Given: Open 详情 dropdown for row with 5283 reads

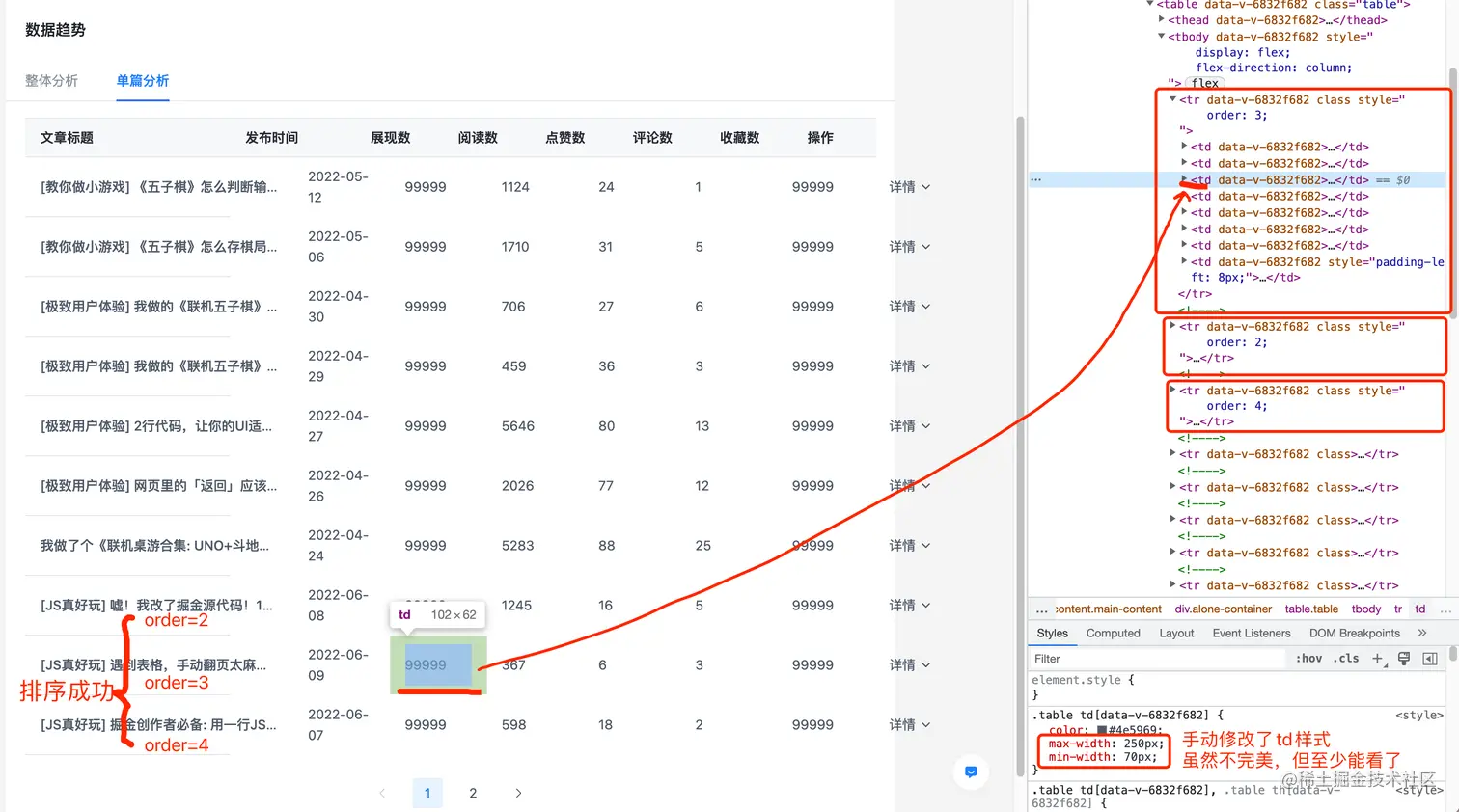Looking at the screenshot, I should click(910, 546).
